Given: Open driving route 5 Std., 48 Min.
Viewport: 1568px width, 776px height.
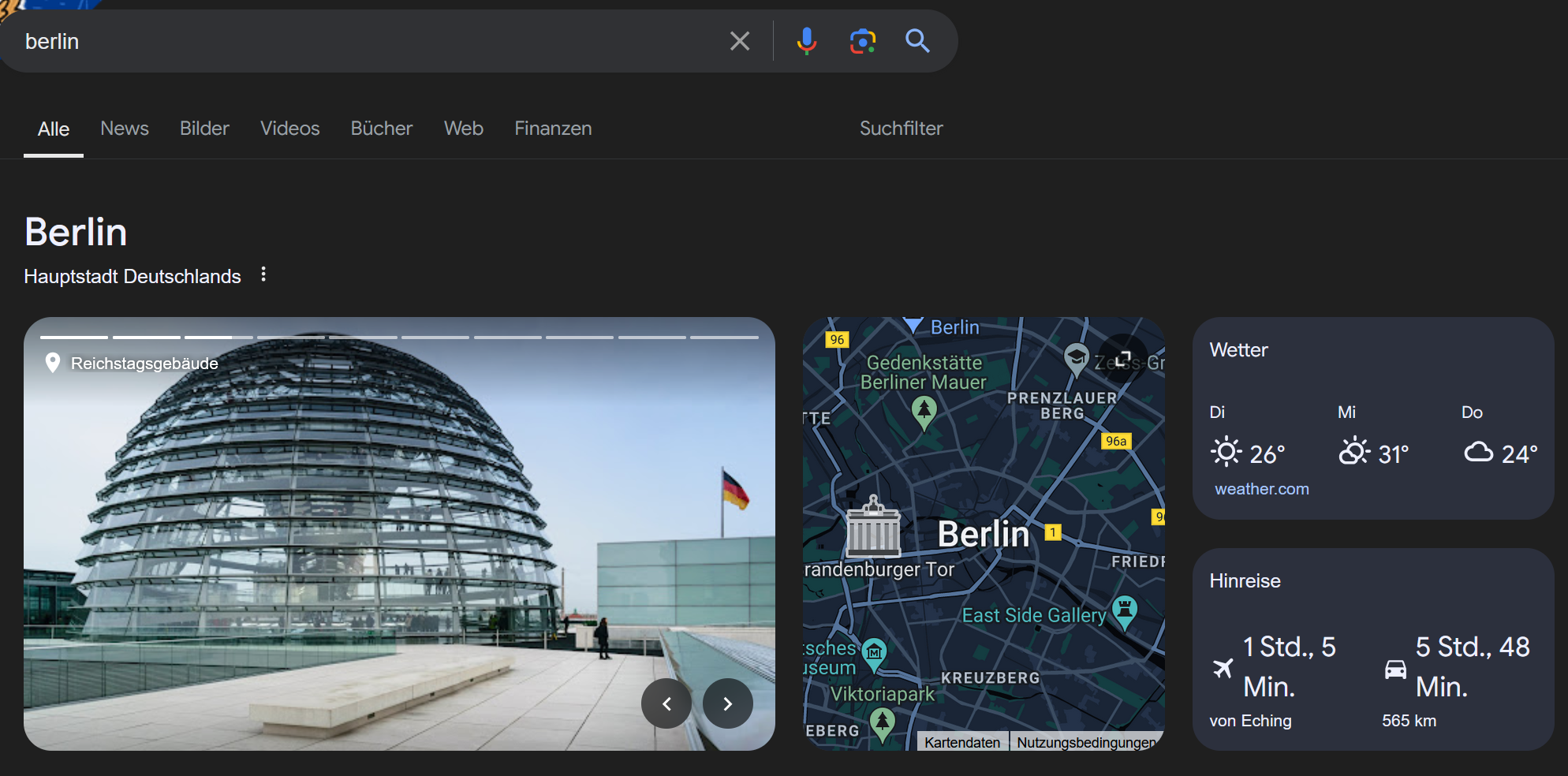Looking at the screenshot, I should click(1473, 667).
